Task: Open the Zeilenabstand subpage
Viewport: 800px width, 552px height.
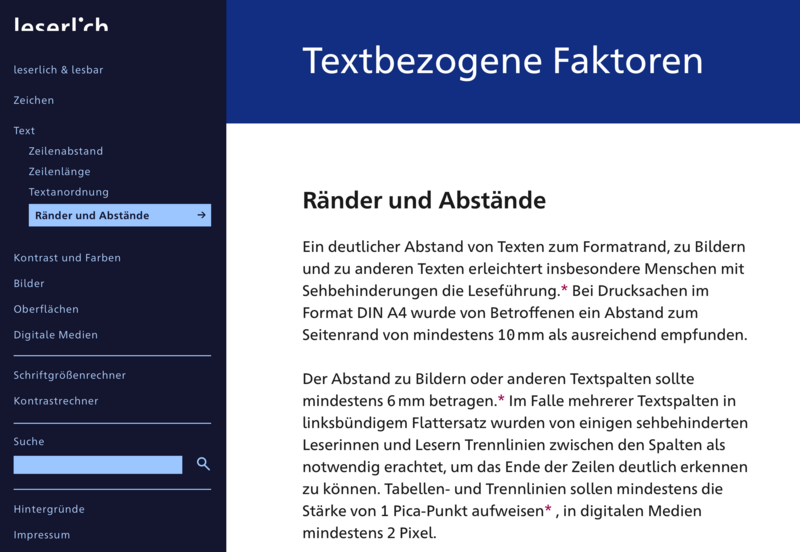Action: [x=66, y=151]
